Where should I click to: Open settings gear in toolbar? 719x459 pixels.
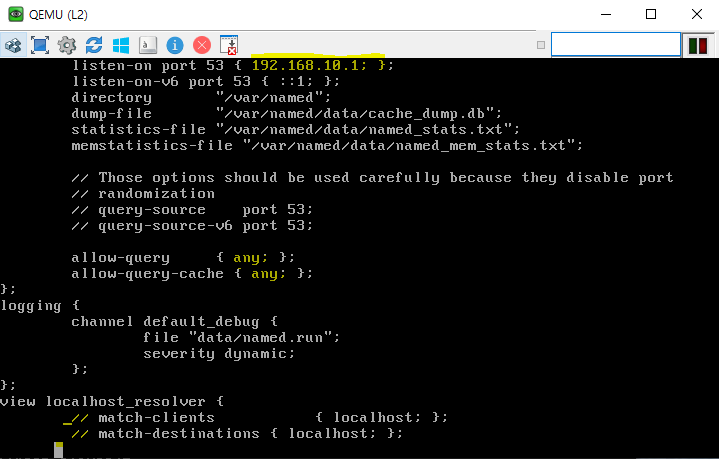click(x=67, y=45)
